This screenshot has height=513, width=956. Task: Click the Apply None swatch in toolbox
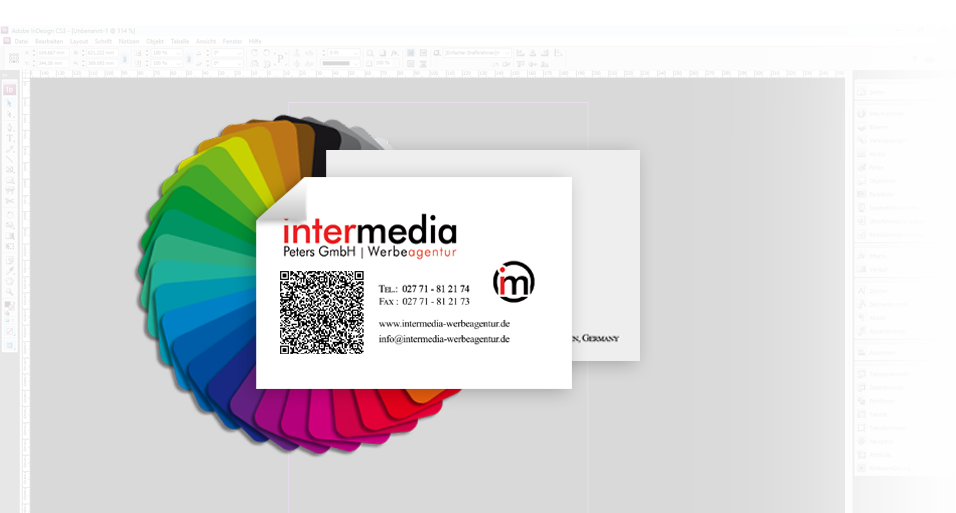10,332
